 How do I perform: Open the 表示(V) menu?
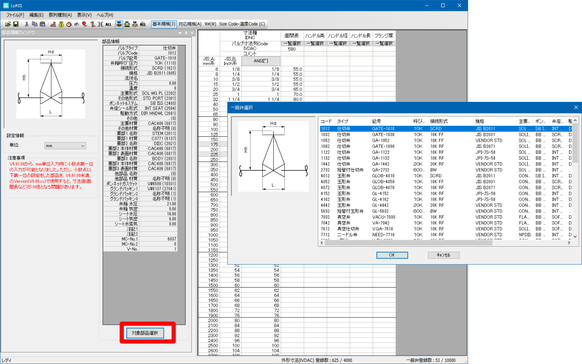click(84, 15)
